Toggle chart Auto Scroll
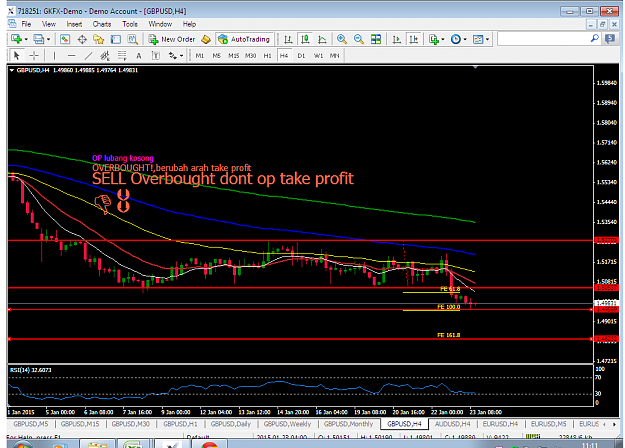This screenshot has height=448, width=625. (397, 39)
